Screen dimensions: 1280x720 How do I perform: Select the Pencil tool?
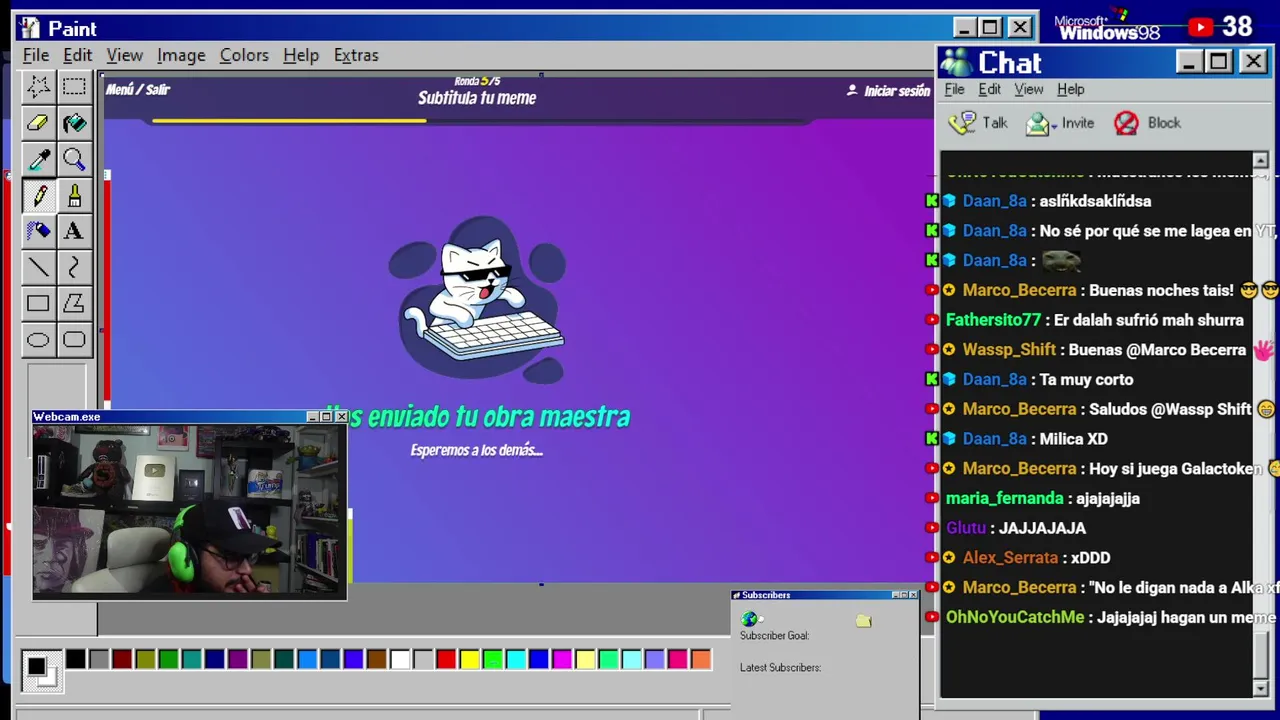pos(38,195)
